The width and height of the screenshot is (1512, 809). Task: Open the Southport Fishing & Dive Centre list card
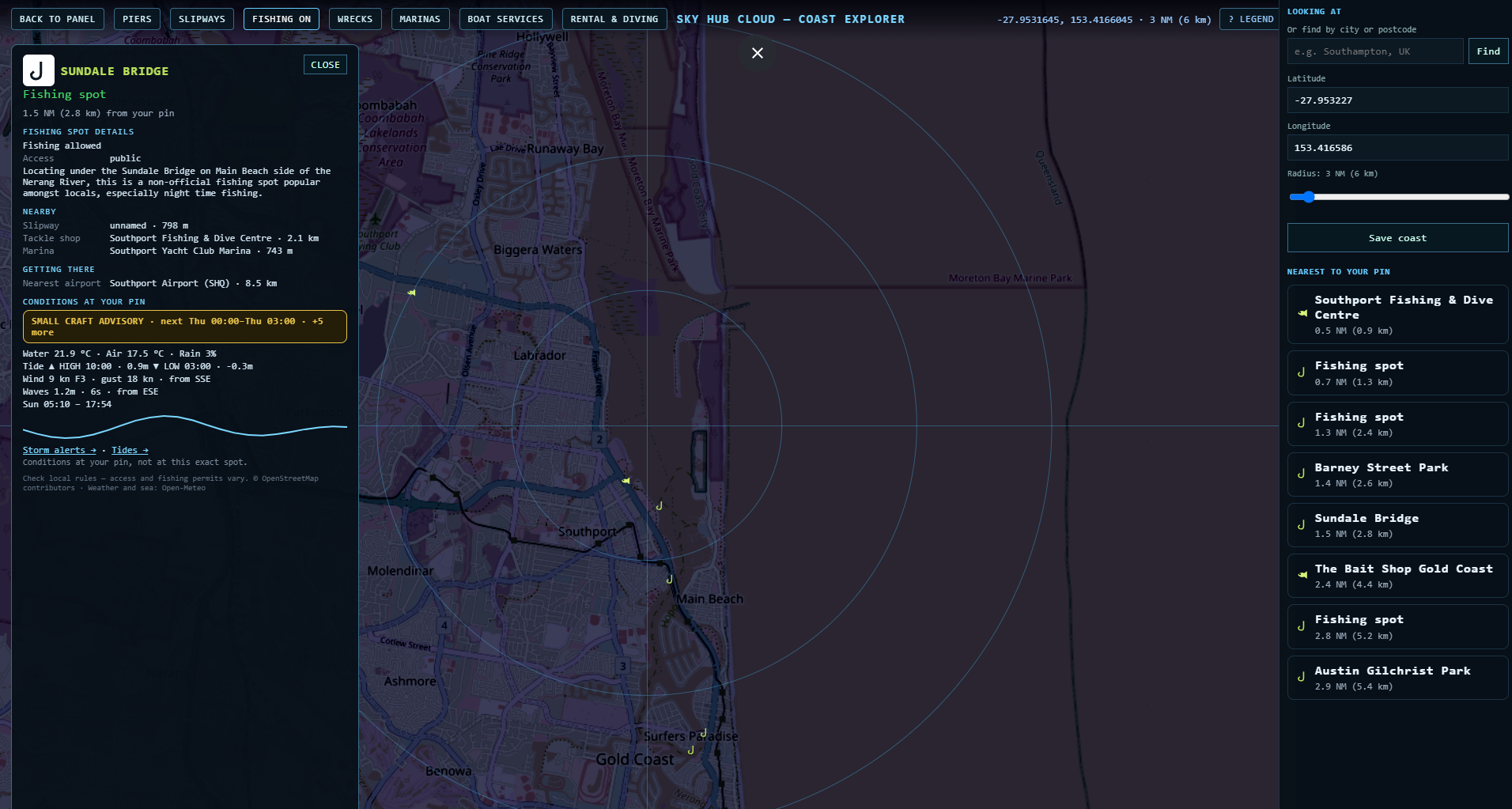point(1397,314)
